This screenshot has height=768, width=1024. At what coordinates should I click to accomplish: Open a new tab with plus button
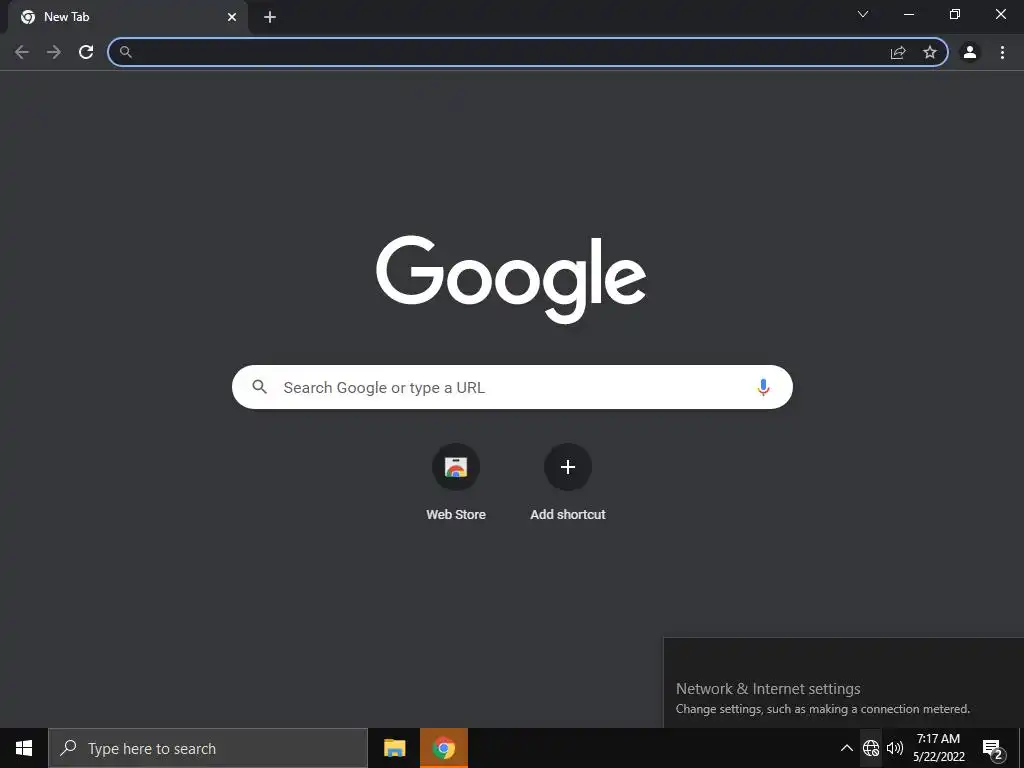[270, 17]
